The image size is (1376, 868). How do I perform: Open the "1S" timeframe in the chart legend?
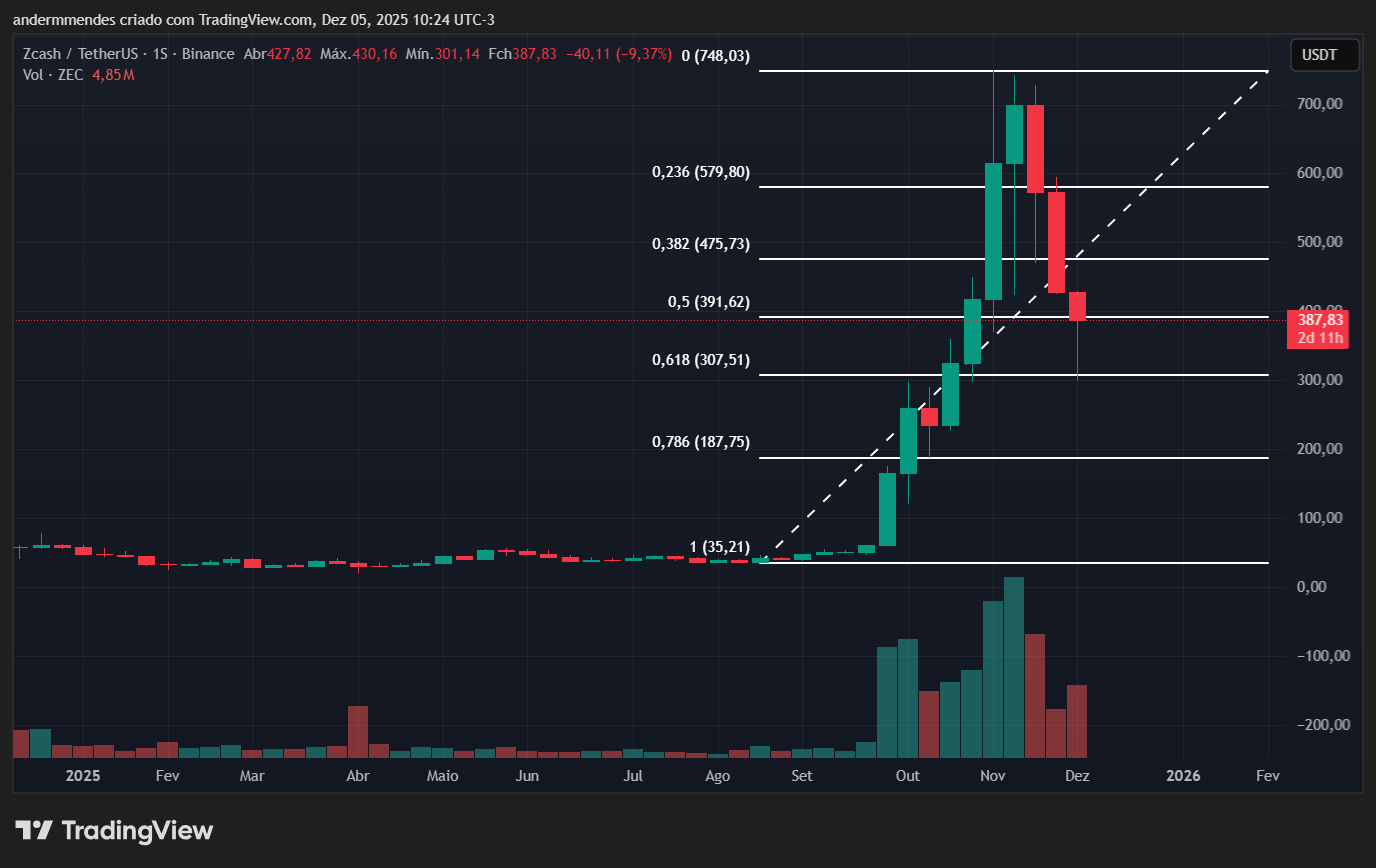point(160,54)
